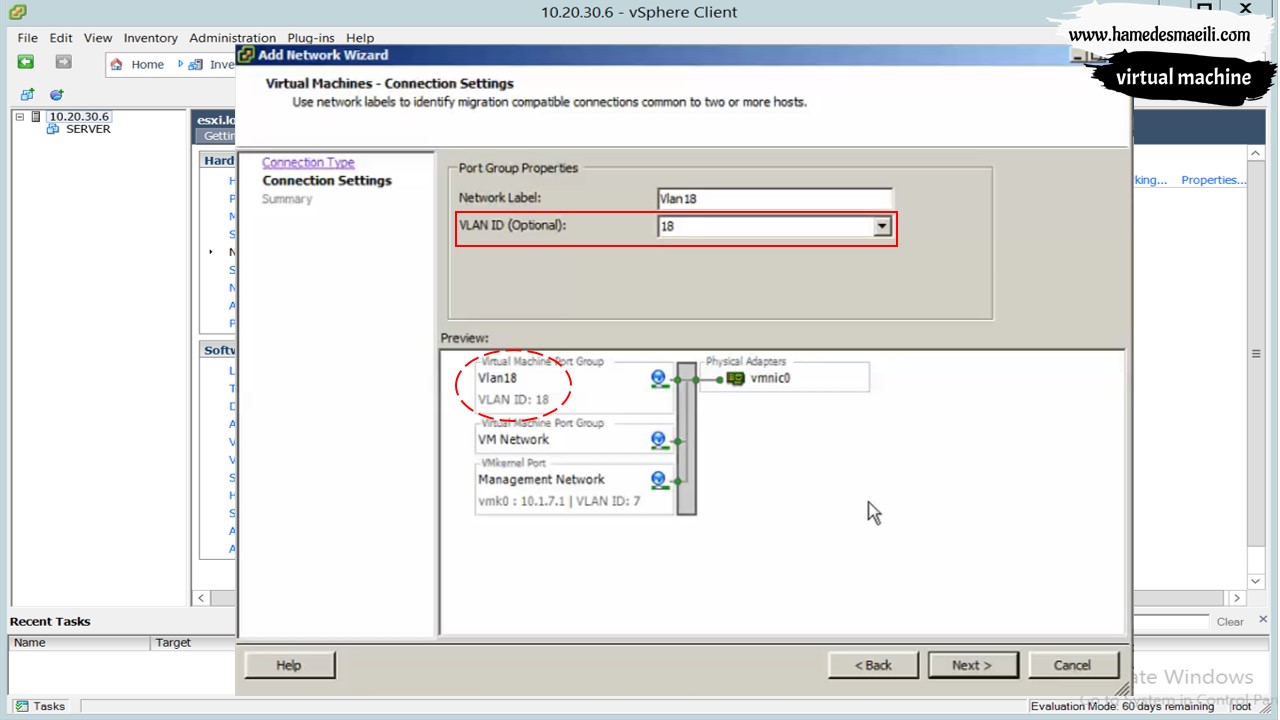Select the Vlan18 port group label

coord(497,378)
